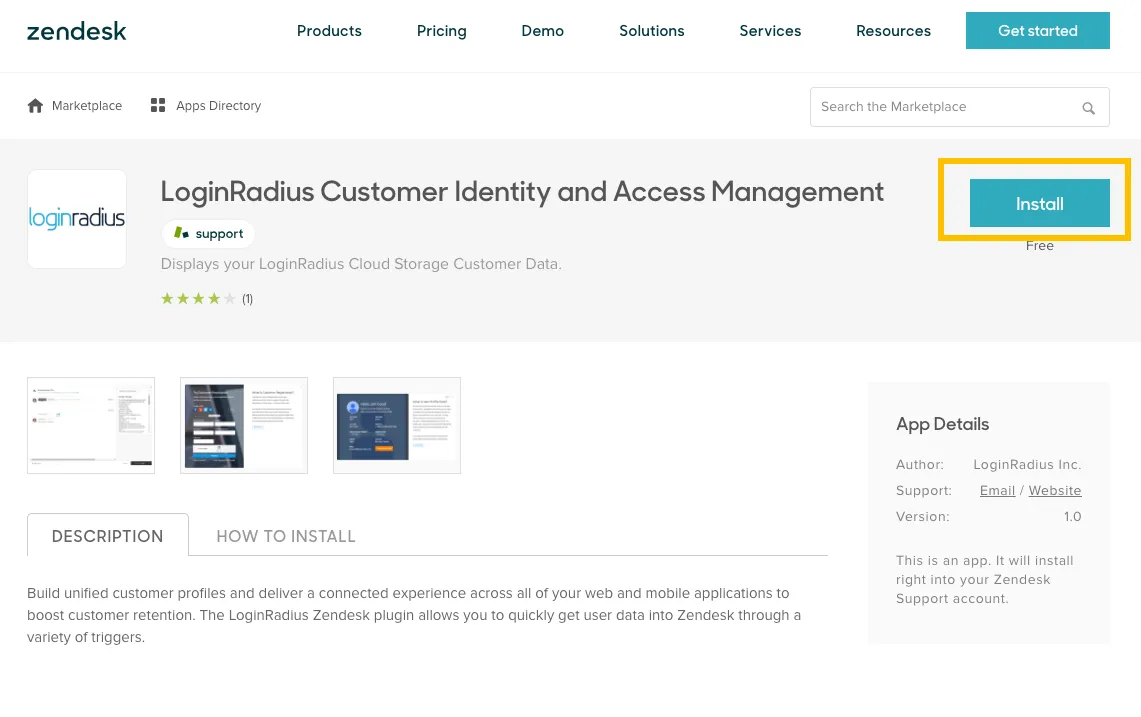Click the Marketplace home icon
This screenshot has height=717, width=1141.
point(35,106)
